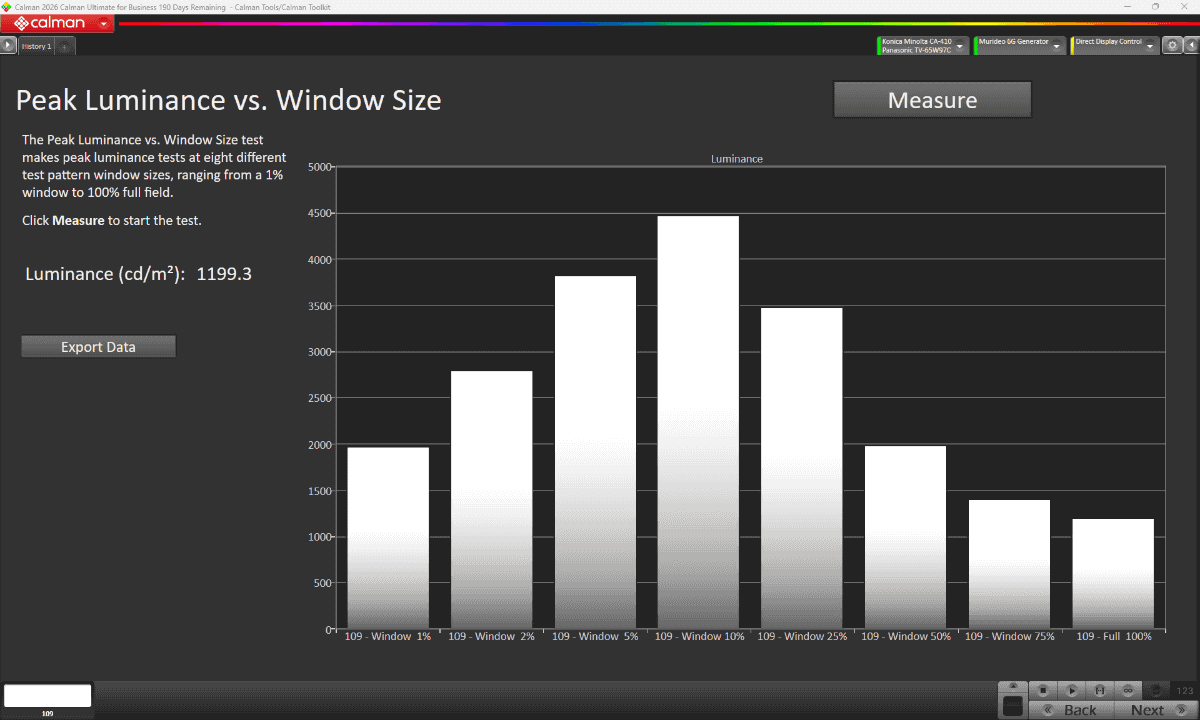The width and height of the screenshot is (1200, 720).
Task: Open the Calman main menu dropdown
Action: tap(104, 23)
